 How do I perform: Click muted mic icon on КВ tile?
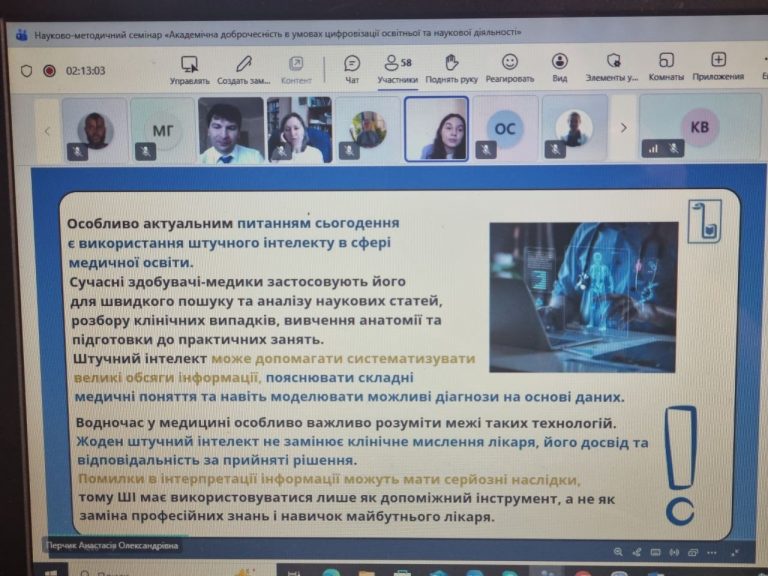click(674, 148)
